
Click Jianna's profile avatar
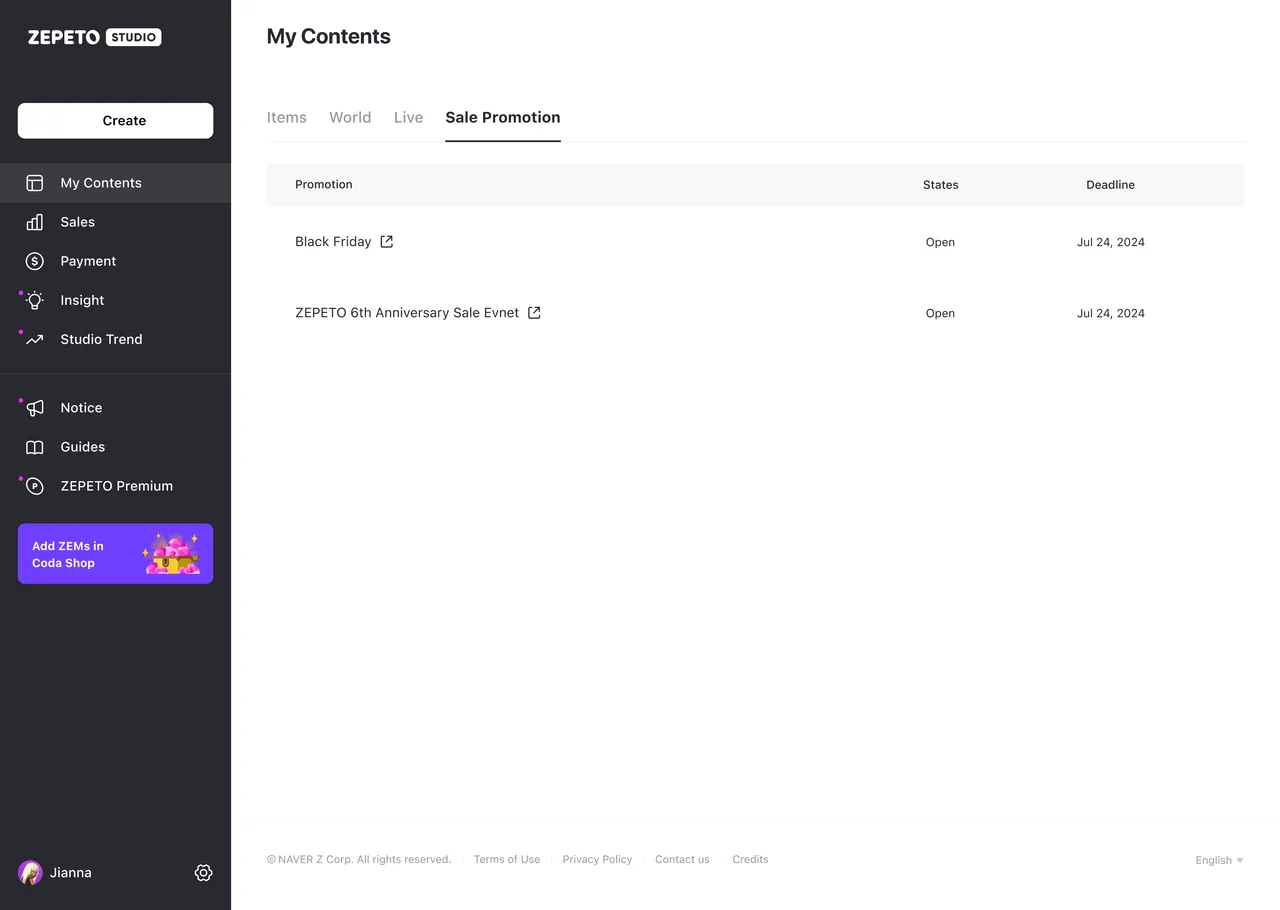pyautogui.click(x=31, y=873)
